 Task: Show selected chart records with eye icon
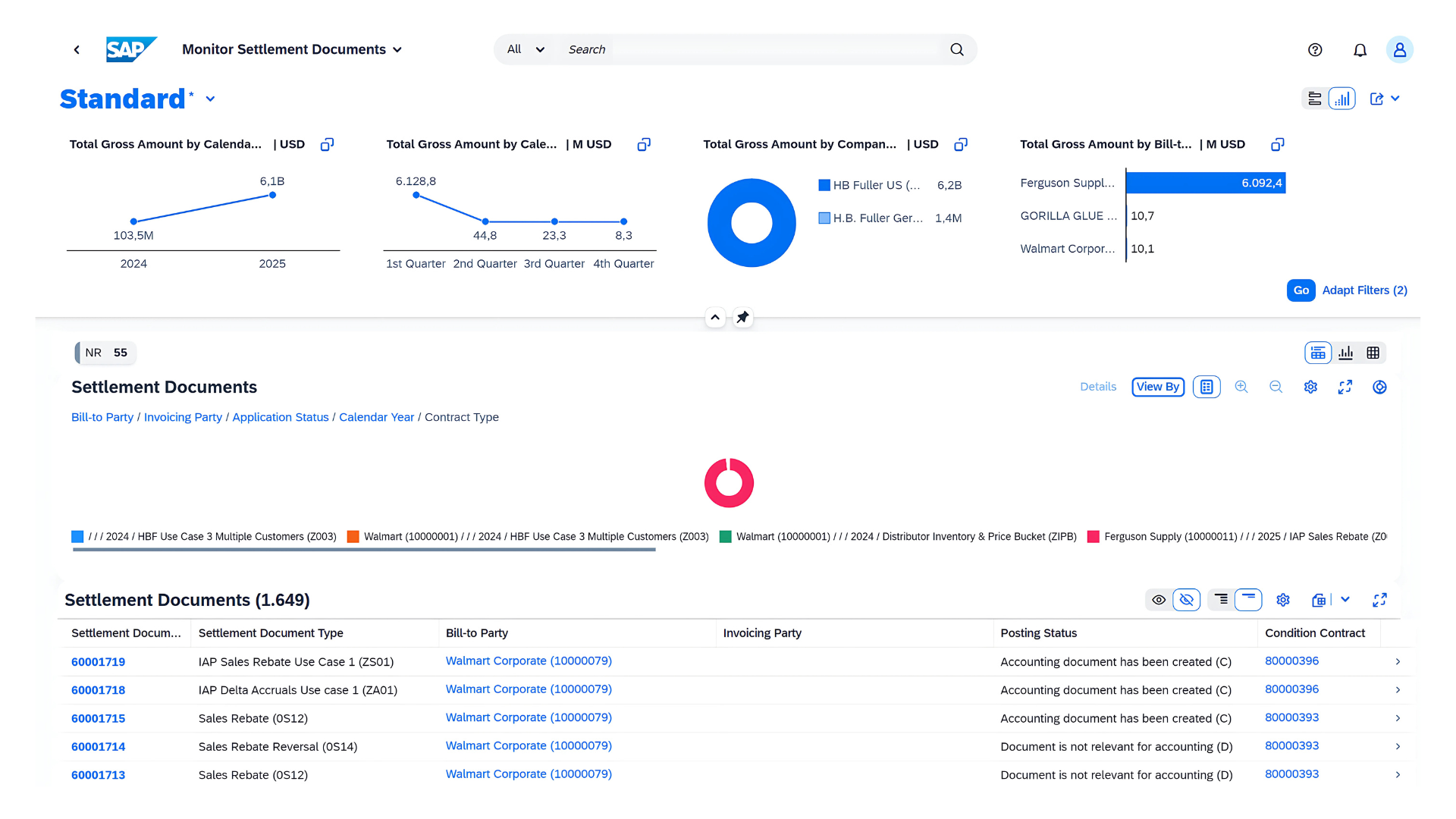click(x=1159, y=600)
